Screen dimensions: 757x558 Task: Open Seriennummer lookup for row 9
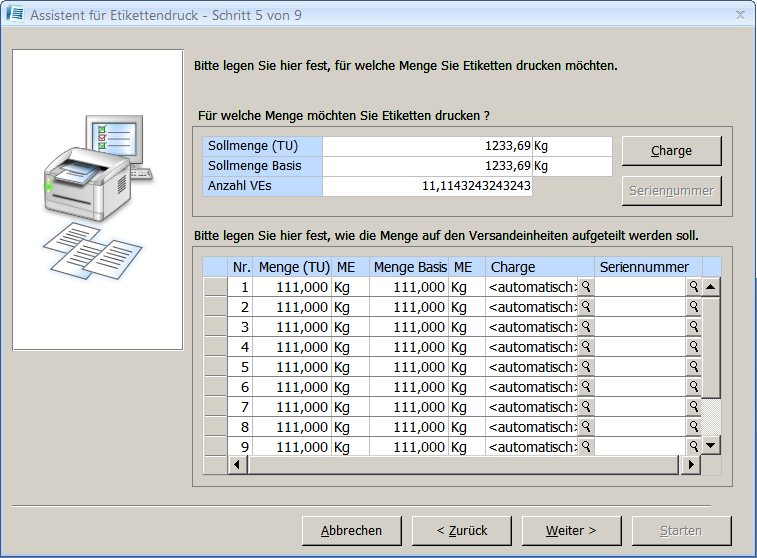693,447
